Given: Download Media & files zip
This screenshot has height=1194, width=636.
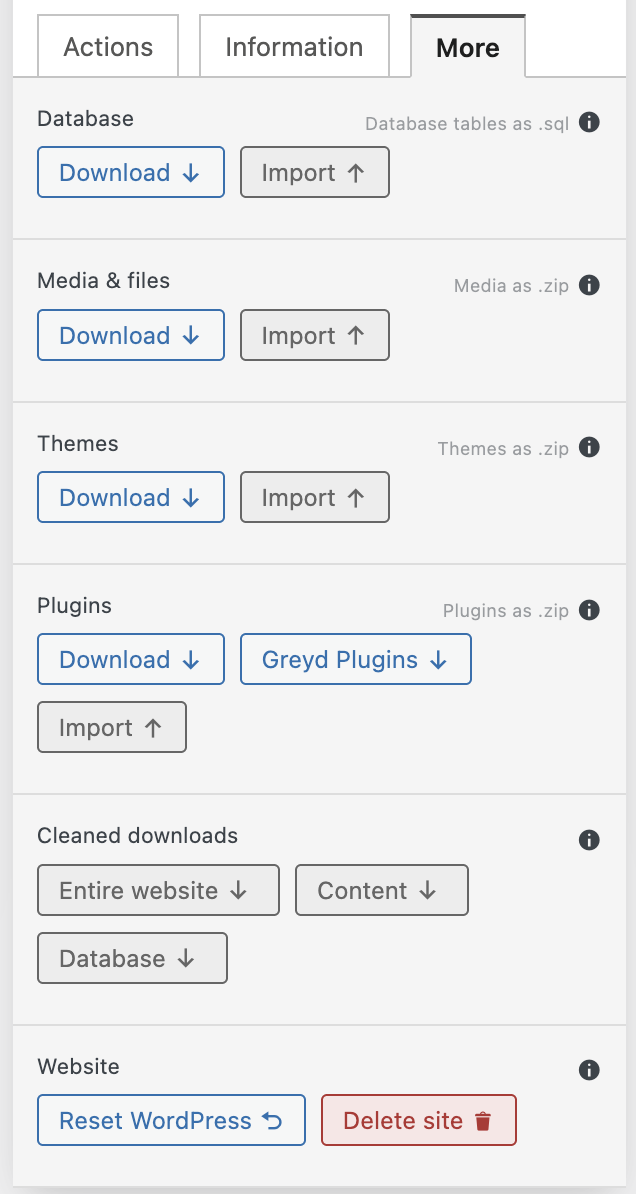Looking at the screenshot, I should coord(131,336).
